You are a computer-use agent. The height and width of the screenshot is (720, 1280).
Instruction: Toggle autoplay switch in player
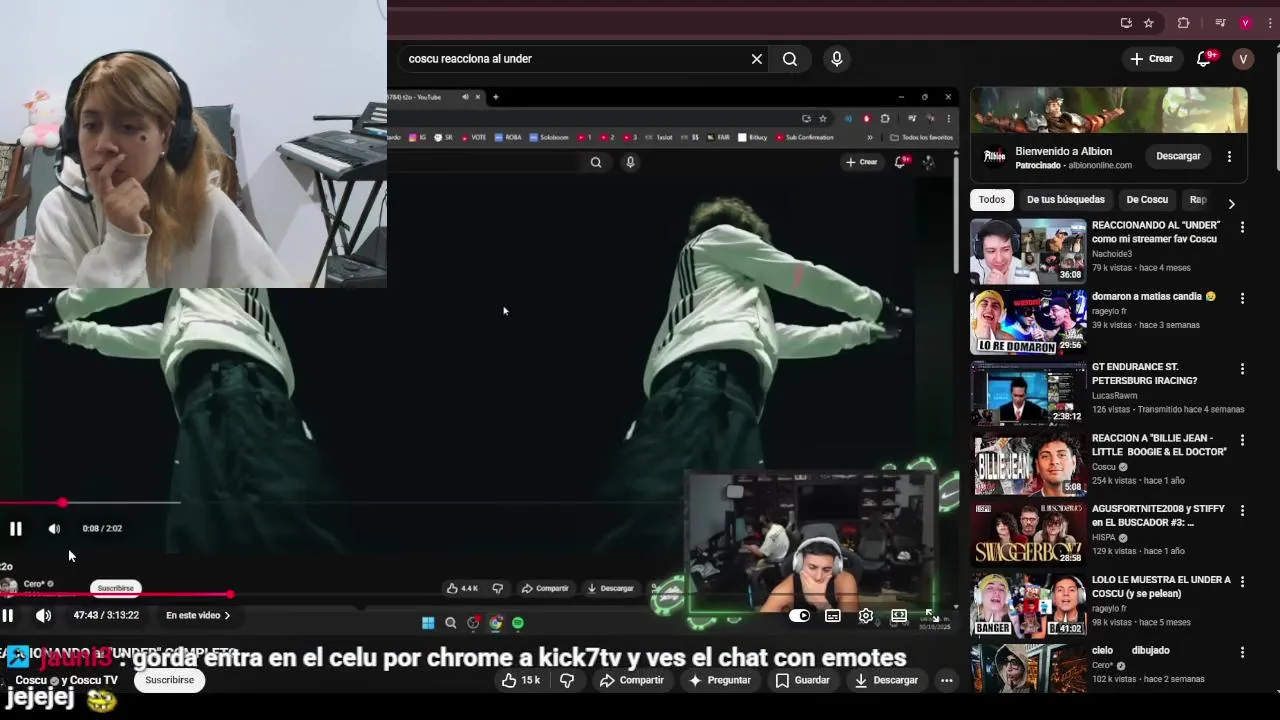(799, 616)
